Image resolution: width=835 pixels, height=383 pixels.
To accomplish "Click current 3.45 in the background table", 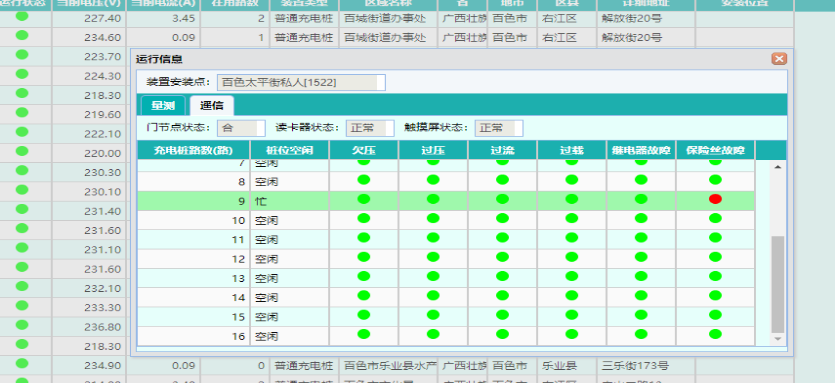I will click(184, 19).
